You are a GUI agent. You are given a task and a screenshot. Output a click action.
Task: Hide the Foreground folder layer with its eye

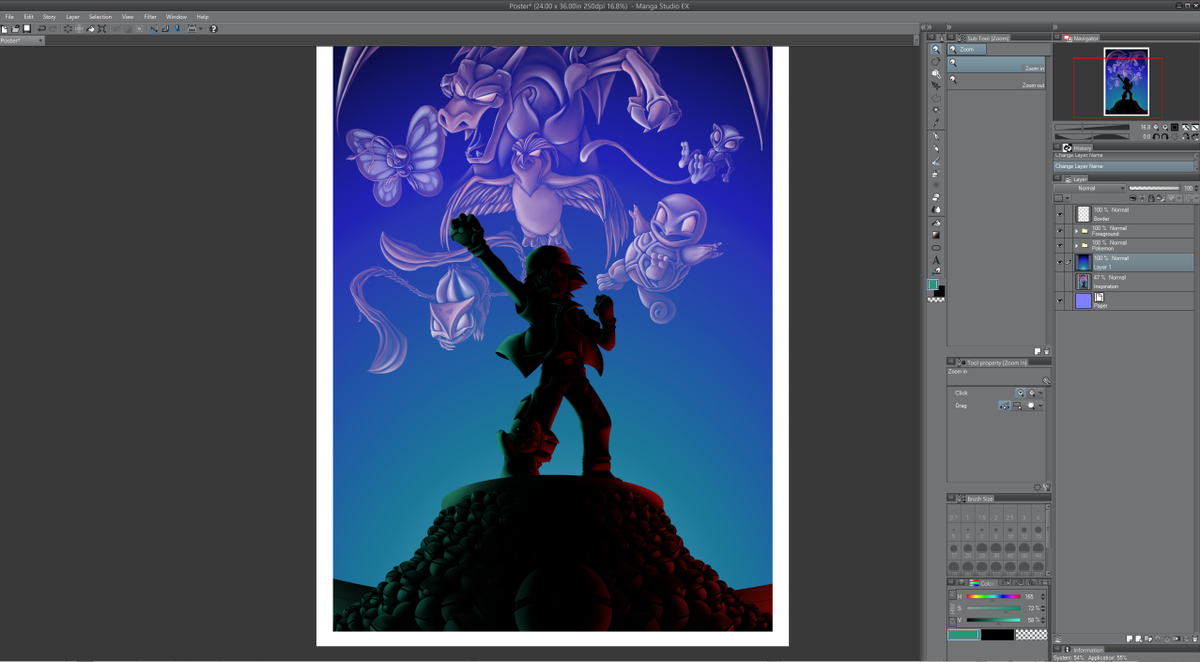click(1060, 231)
